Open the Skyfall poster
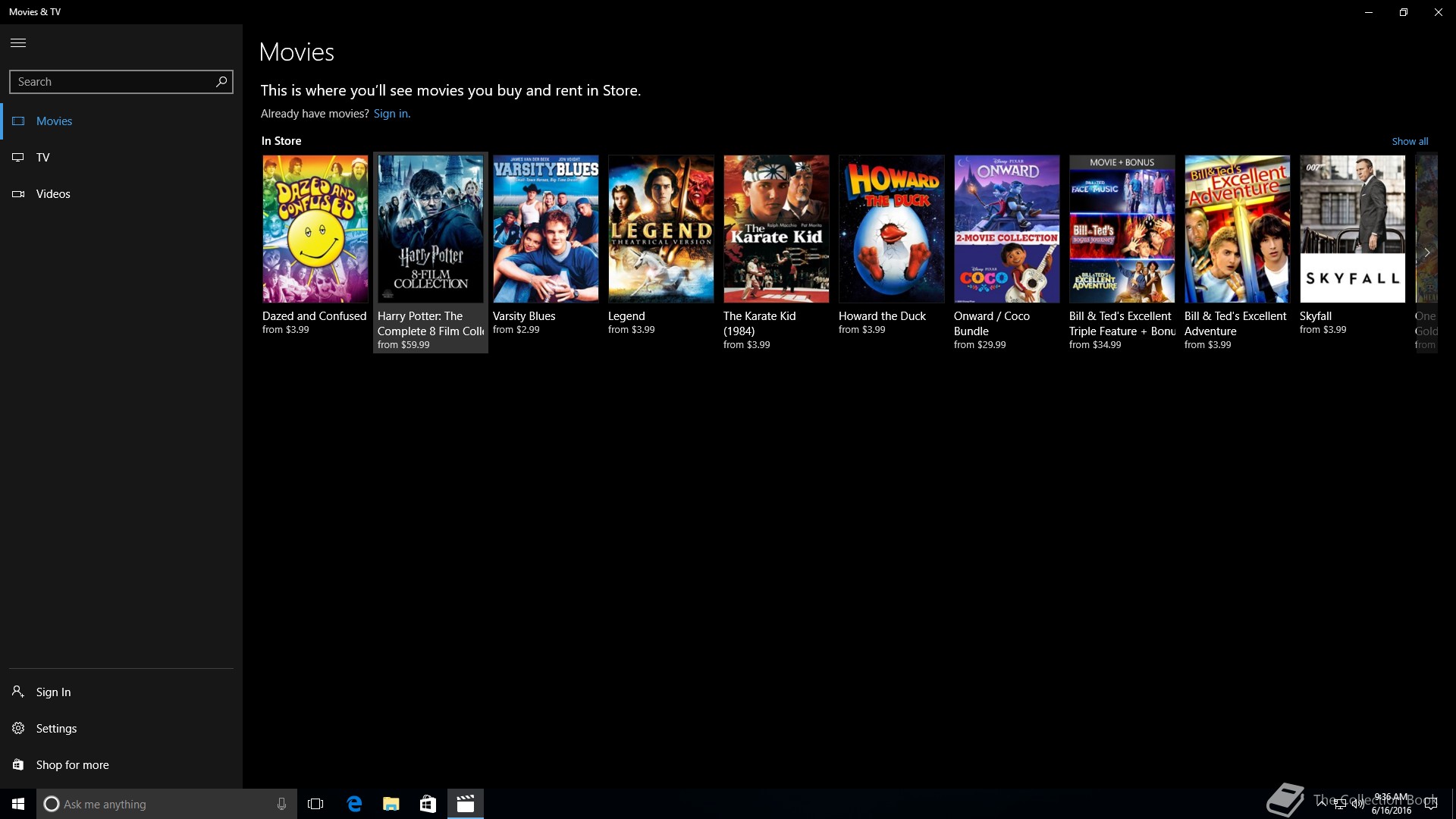1456x819 pixels. pos(1353,229)
